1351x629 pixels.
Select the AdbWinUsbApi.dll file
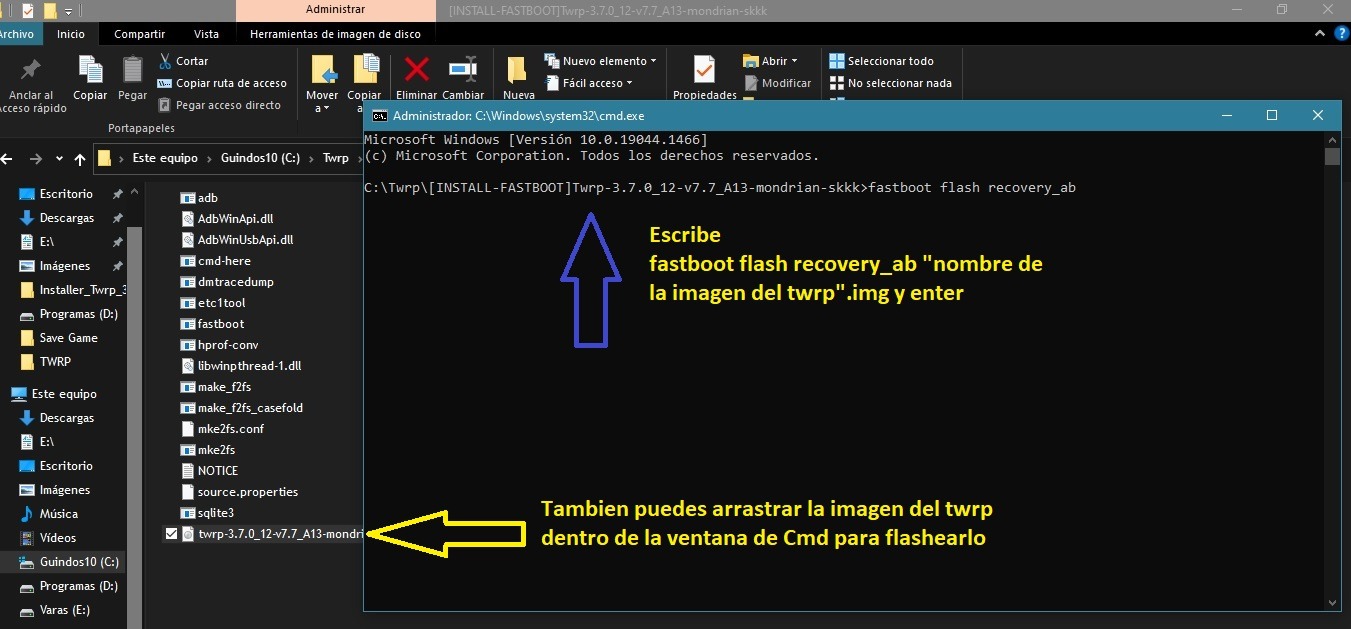(238, 240)
